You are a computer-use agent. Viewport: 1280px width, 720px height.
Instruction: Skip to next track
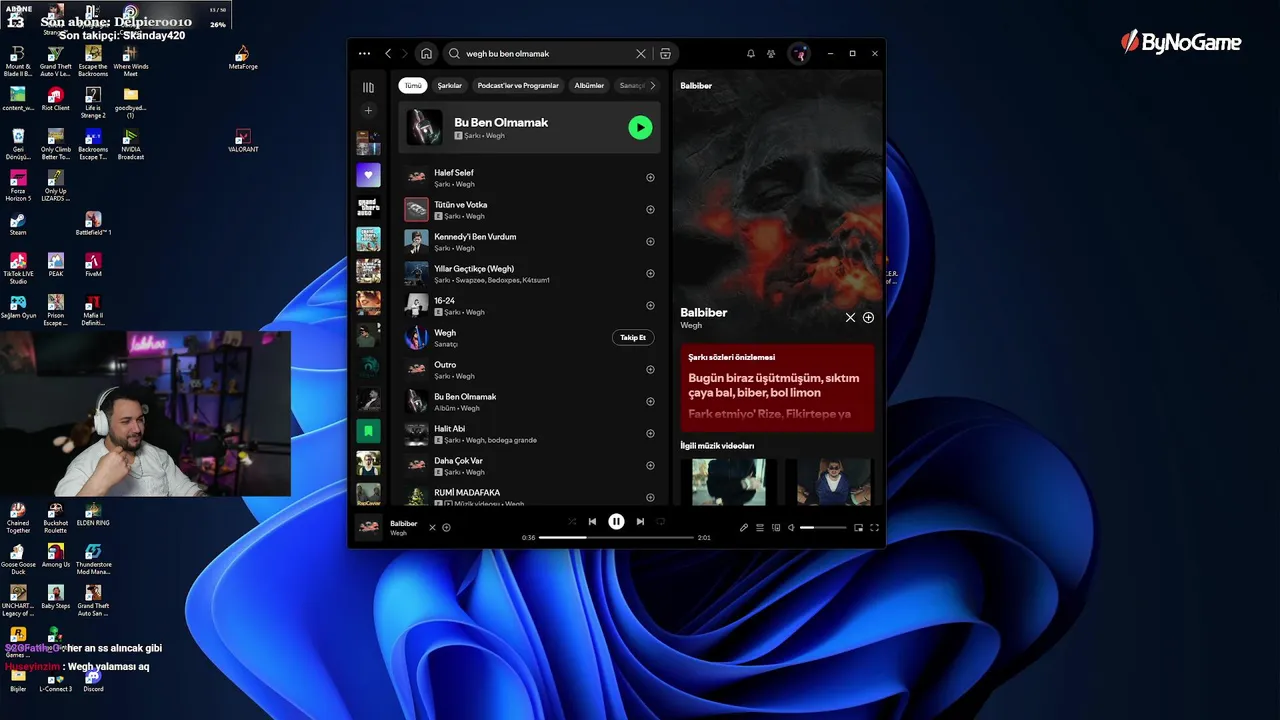coord(640,521)
